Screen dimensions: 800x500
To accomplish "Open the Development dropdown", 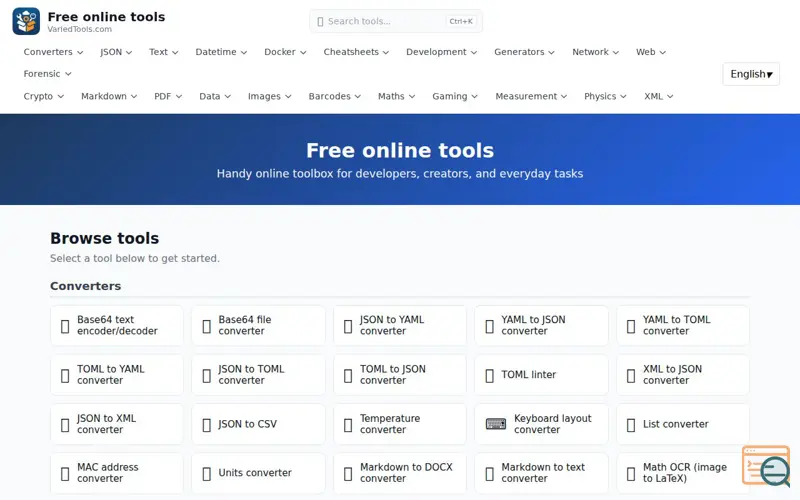I will [441, 52].
